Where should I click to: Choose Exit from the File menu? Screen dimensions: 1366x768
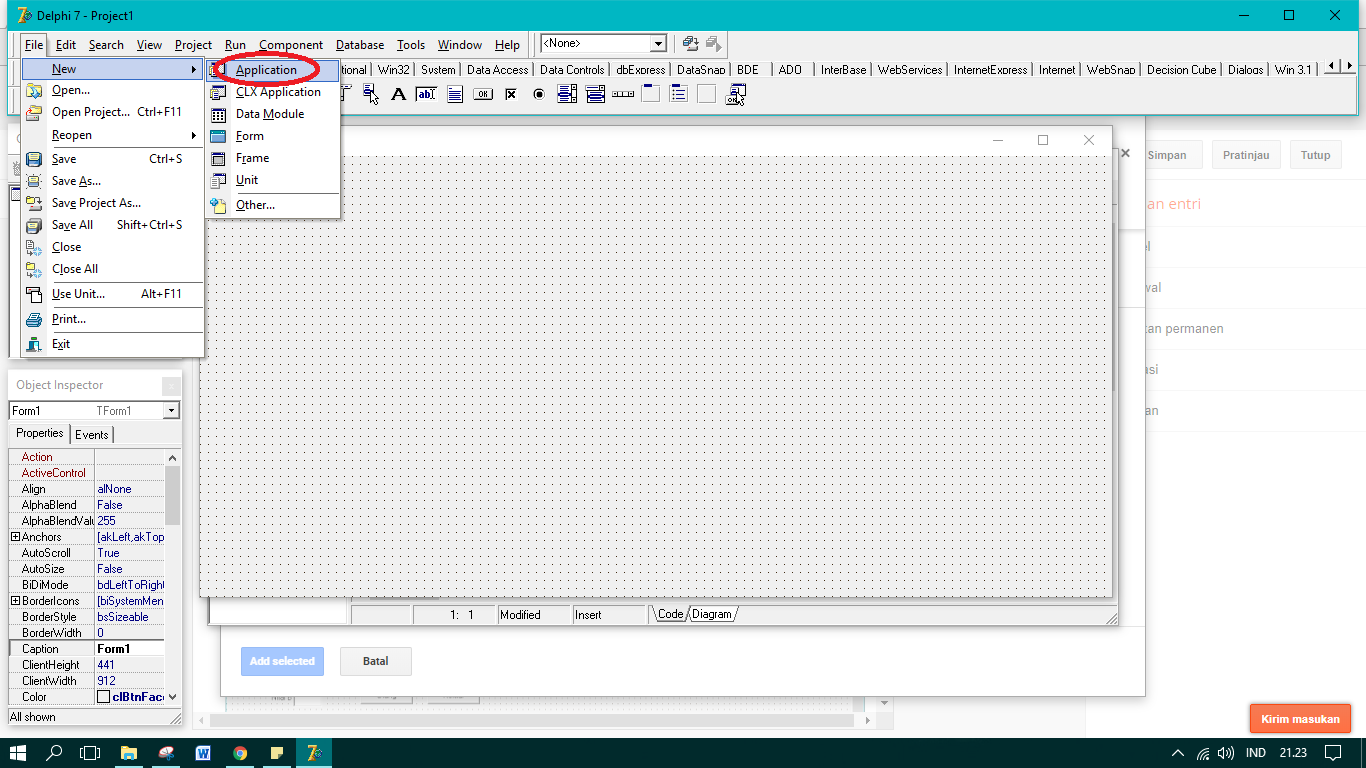(113, 344)
